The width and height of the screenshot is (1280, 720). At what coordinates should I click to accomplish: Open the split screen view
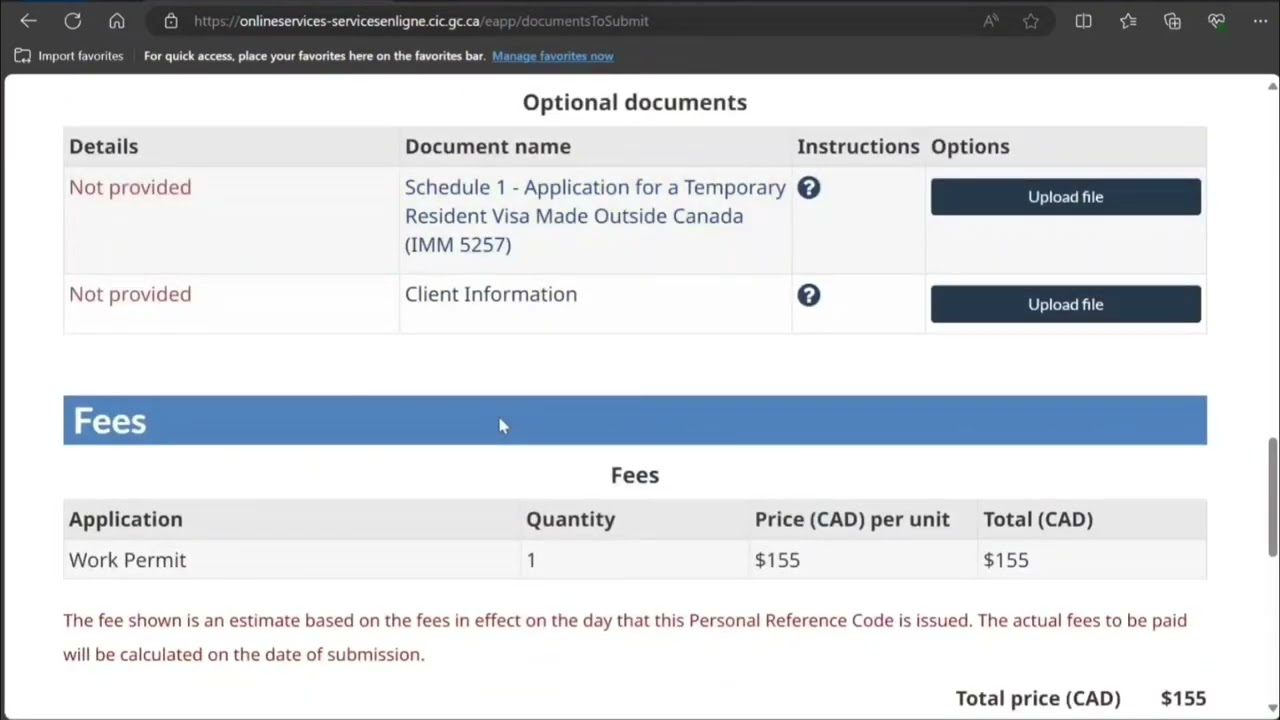tap(1083, 21)
